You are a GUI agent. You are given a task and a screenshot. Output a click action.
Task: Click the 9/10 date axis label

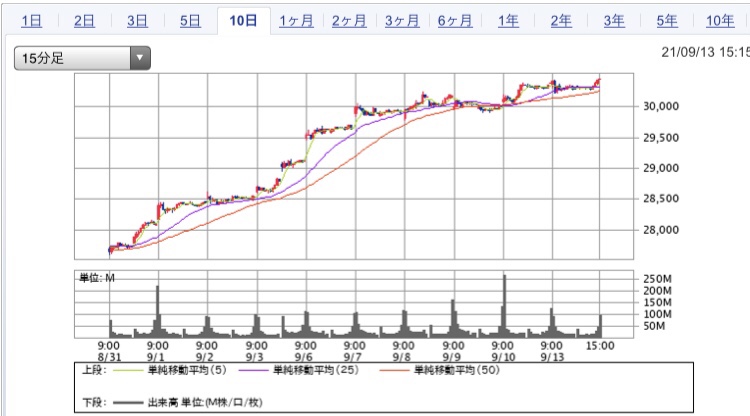(x=503, y=357)
